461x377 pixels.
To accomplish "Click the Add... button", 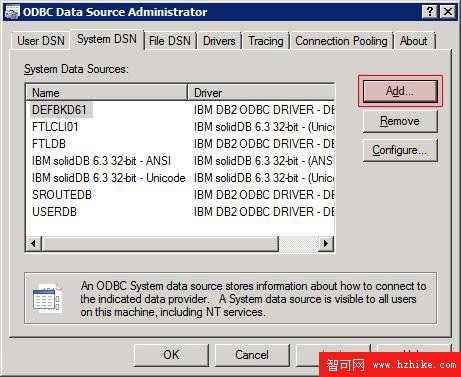I will coord(400,91).
